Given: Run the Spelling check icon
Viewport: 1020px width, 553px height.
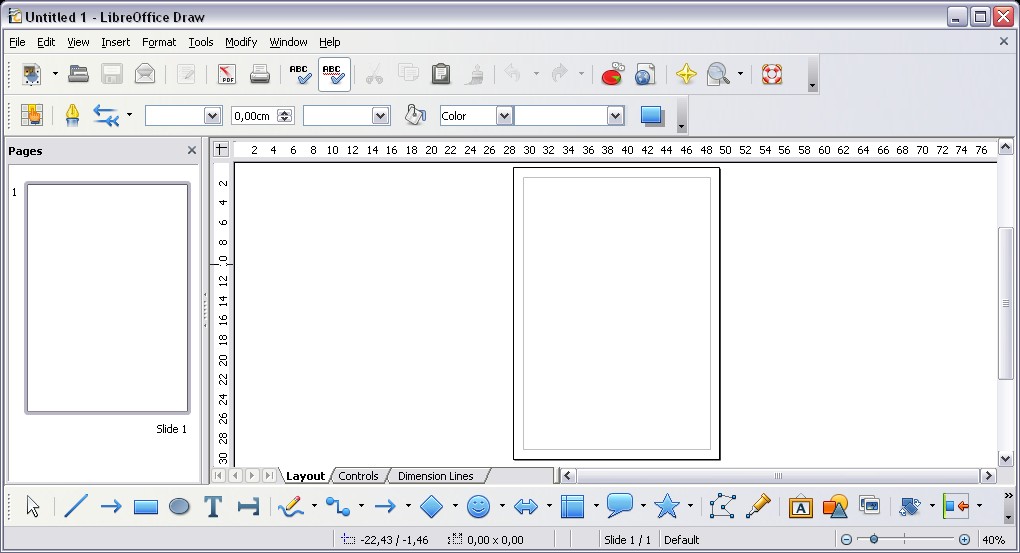Looking at the screenshot, I should tap(299, 74).
